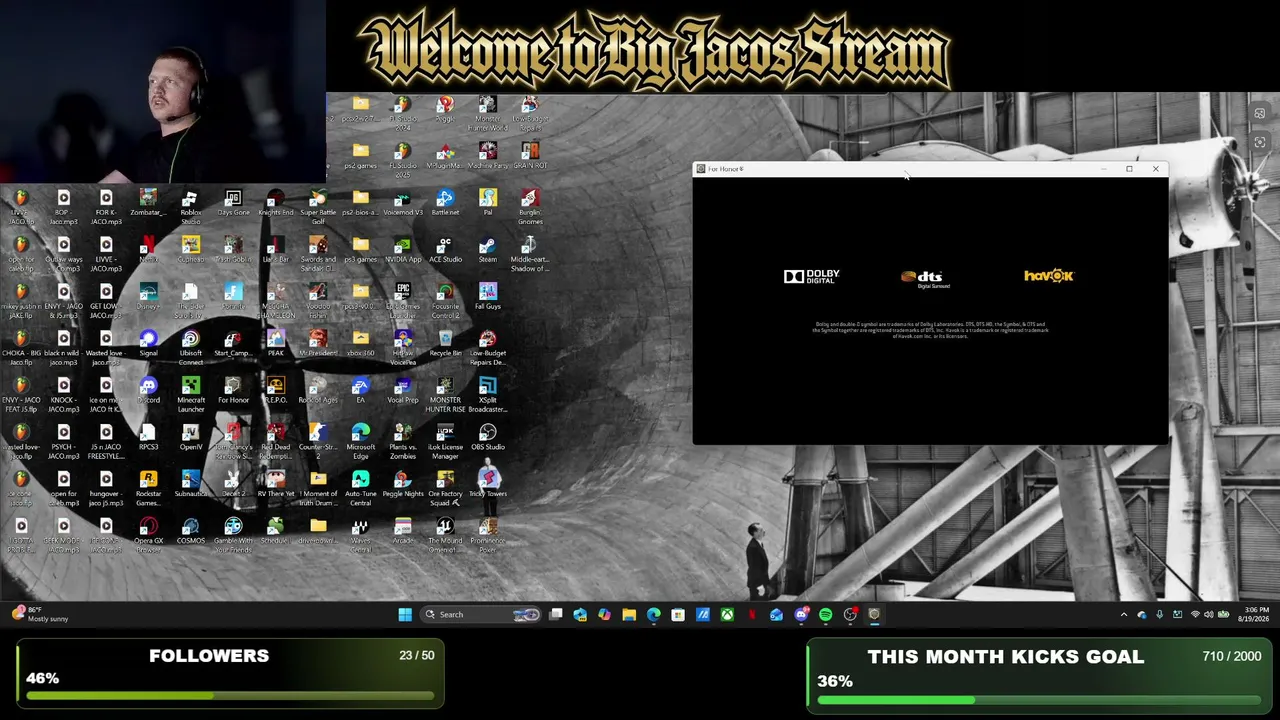Open the Discord desktop shortcut
Image resolution: width=1280 pixels, height=720 pixels.
tap(148, 390)
